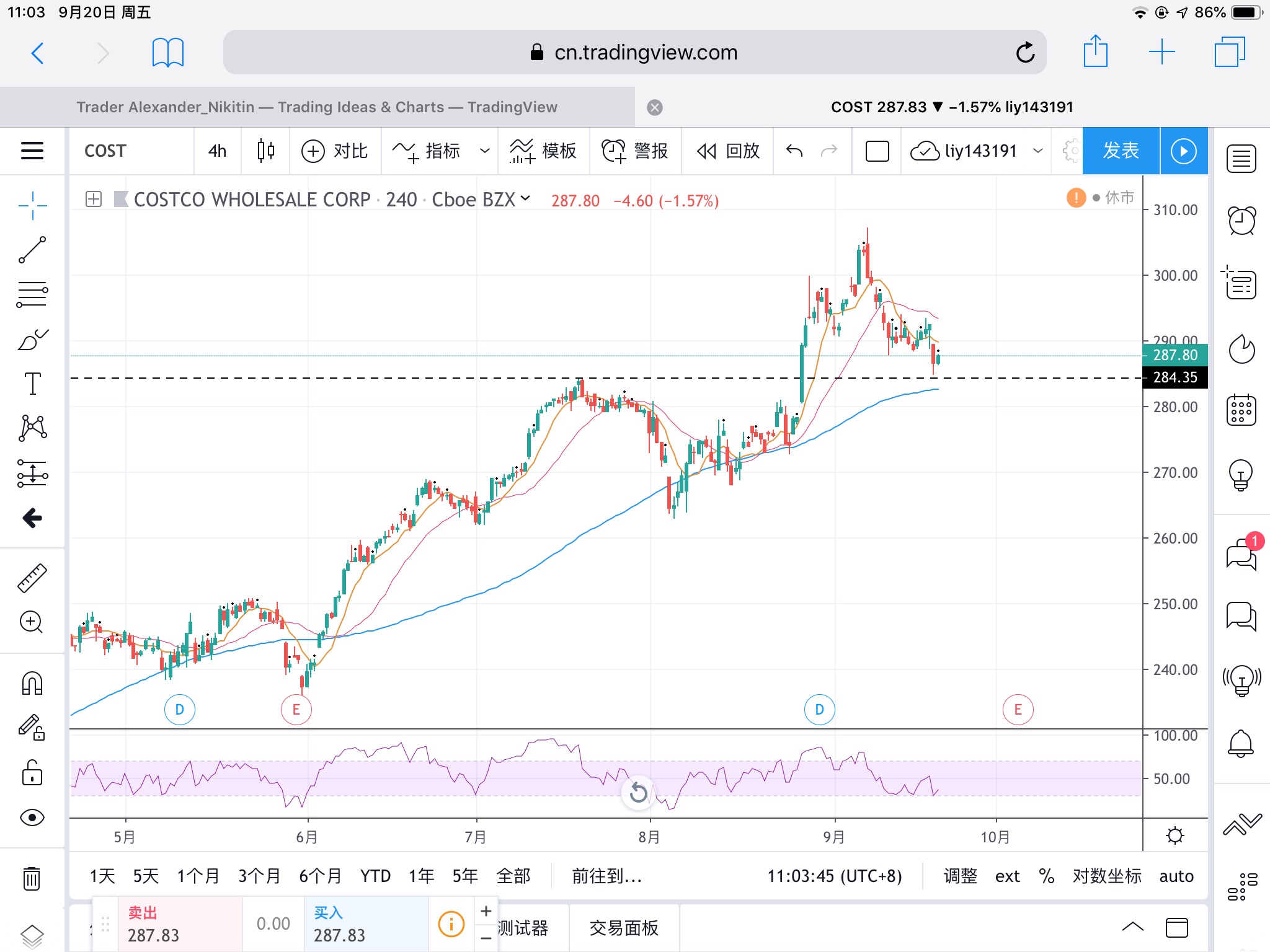This screenshot has width=1270, height=952.
Task: Click the 前往到 go-to date button
Action: (x=606, y=876)
